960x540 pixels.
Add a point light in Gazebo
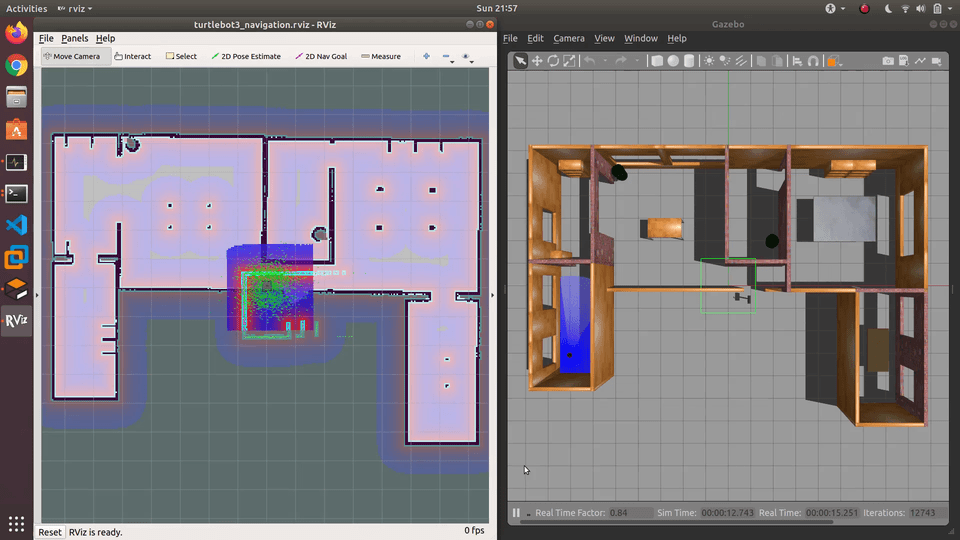point(709,61)
